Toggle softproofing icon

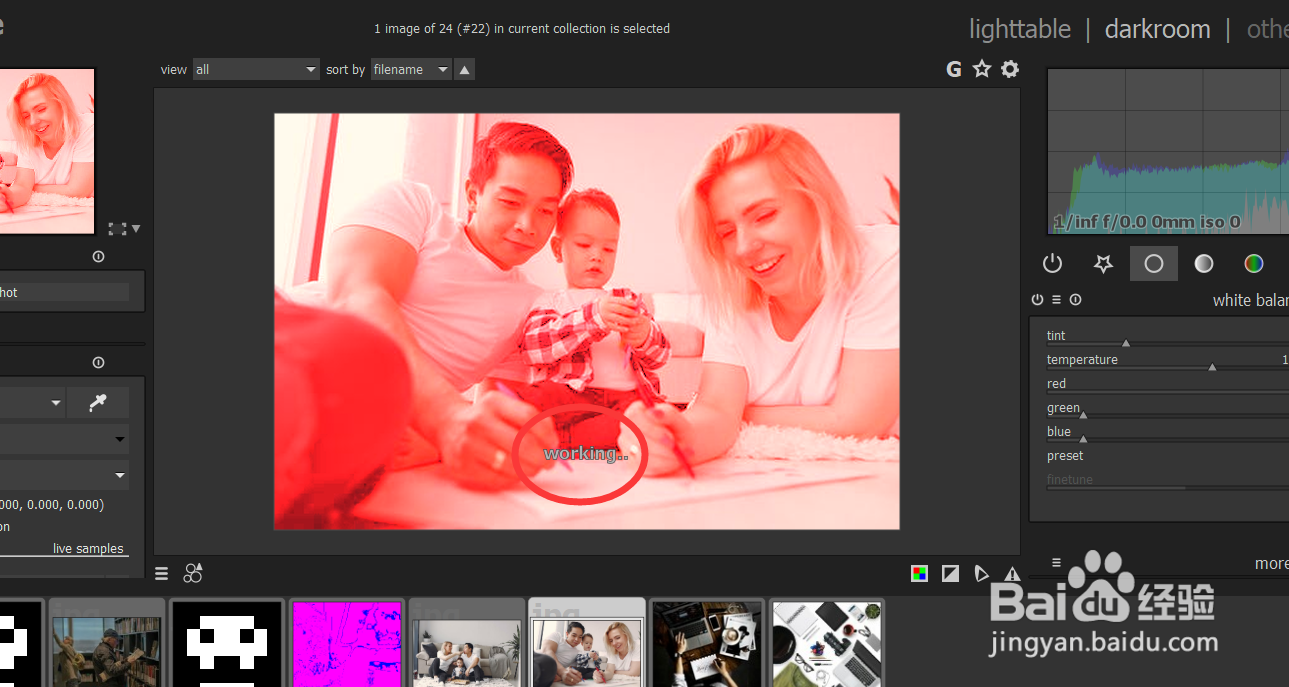point(981,573)
